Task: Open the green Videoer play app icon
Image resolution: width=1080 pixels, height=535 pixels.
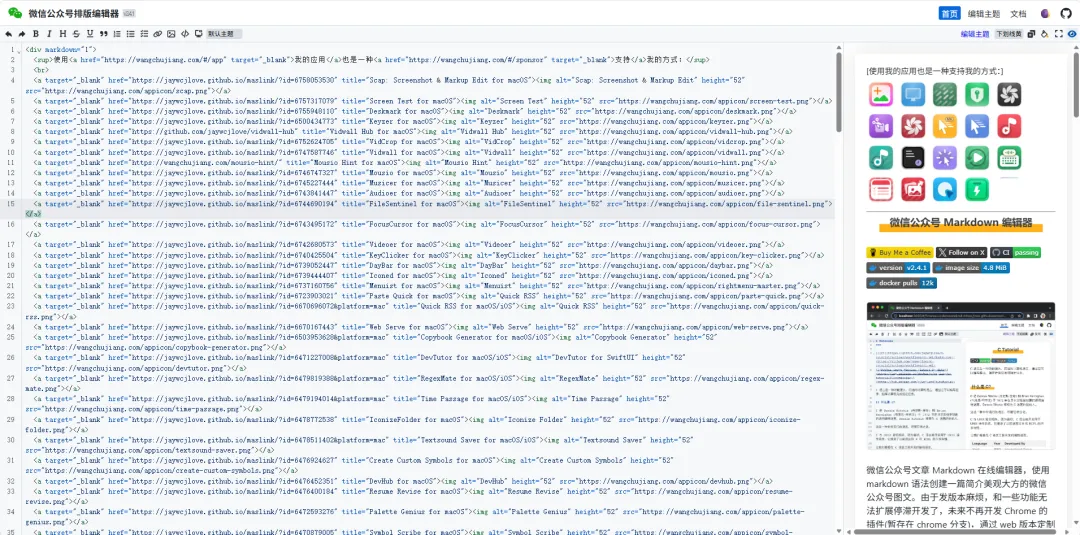Action: tap(977, 158)
